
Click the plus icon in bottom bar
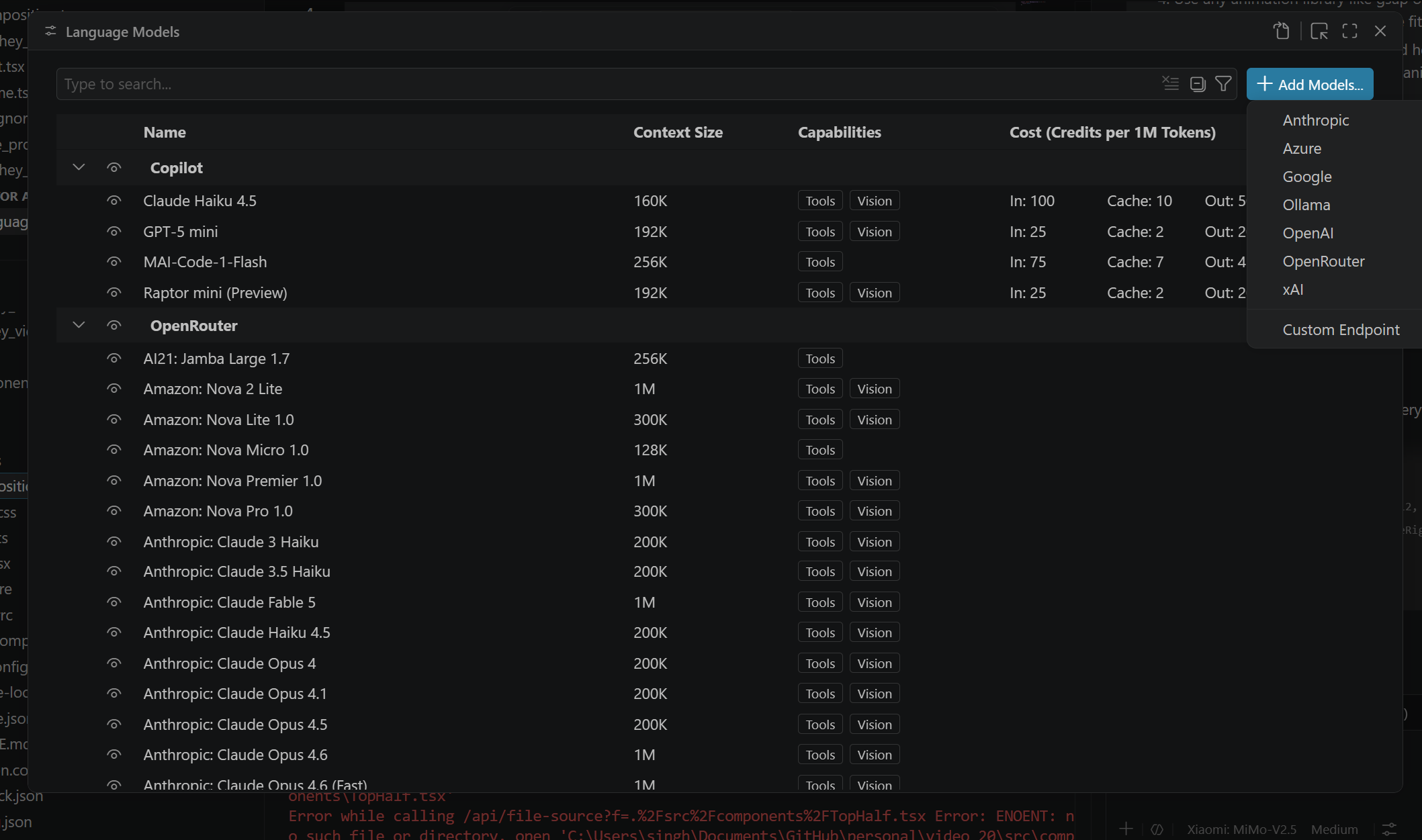click(x=1126, y=829)
